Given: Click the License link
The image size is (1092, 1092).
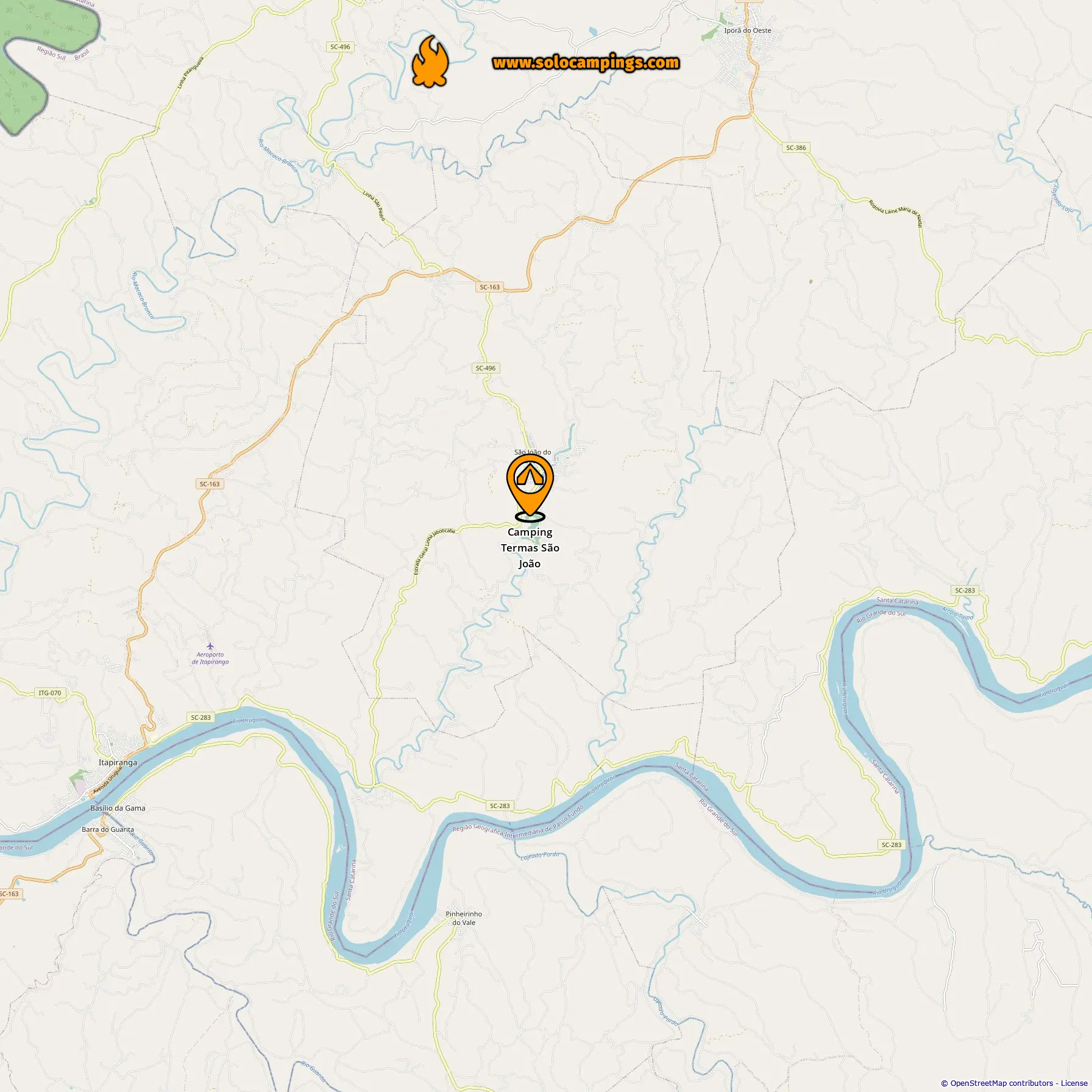Looking at the screenshot, I should point(1074,1083).
